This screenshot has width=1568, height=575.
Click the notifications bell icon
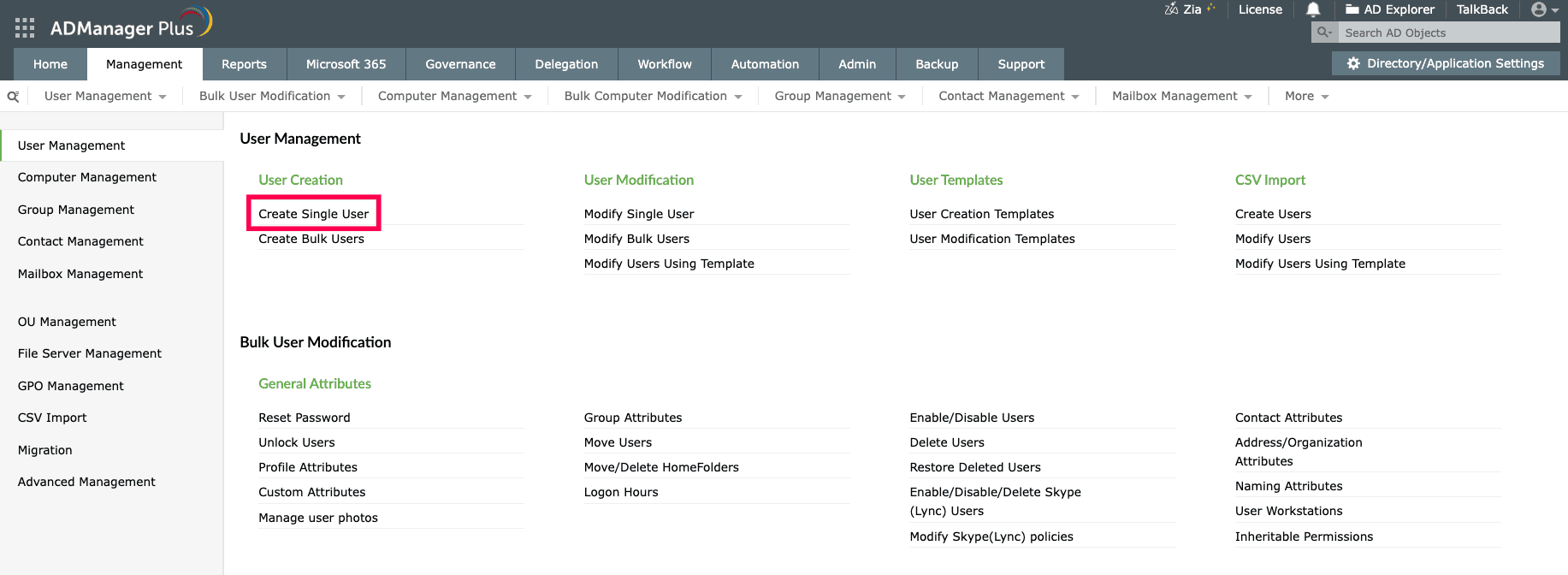click(1313, 9)
